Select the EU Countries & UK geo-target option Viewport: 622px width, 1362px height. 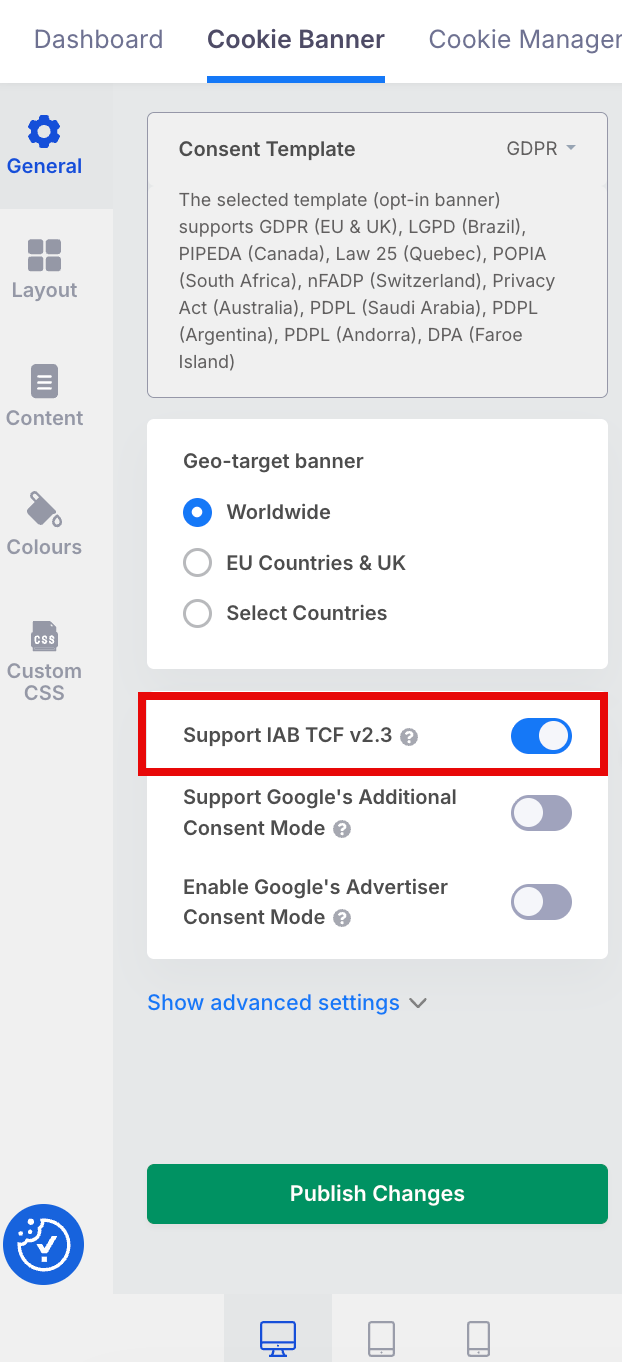tap(197, 563)
